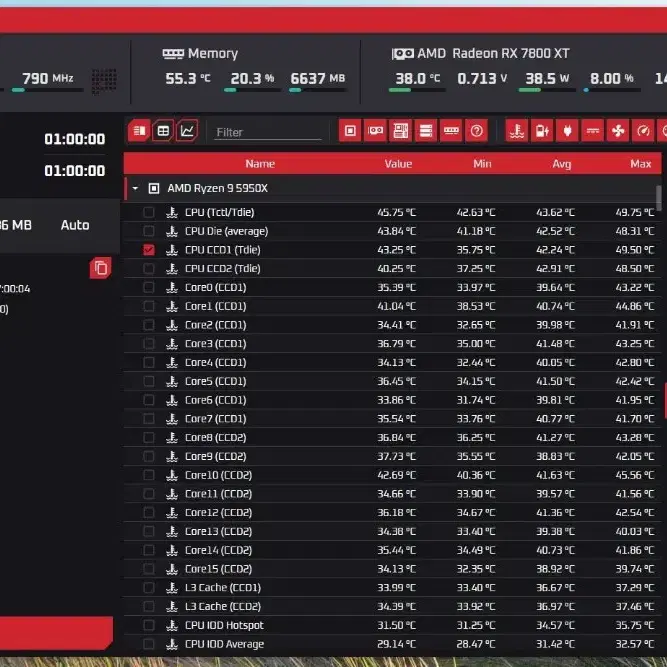The image size is (667, 667).
Task: Click the Auto setting in left panel
Action: tap(75, 225)
